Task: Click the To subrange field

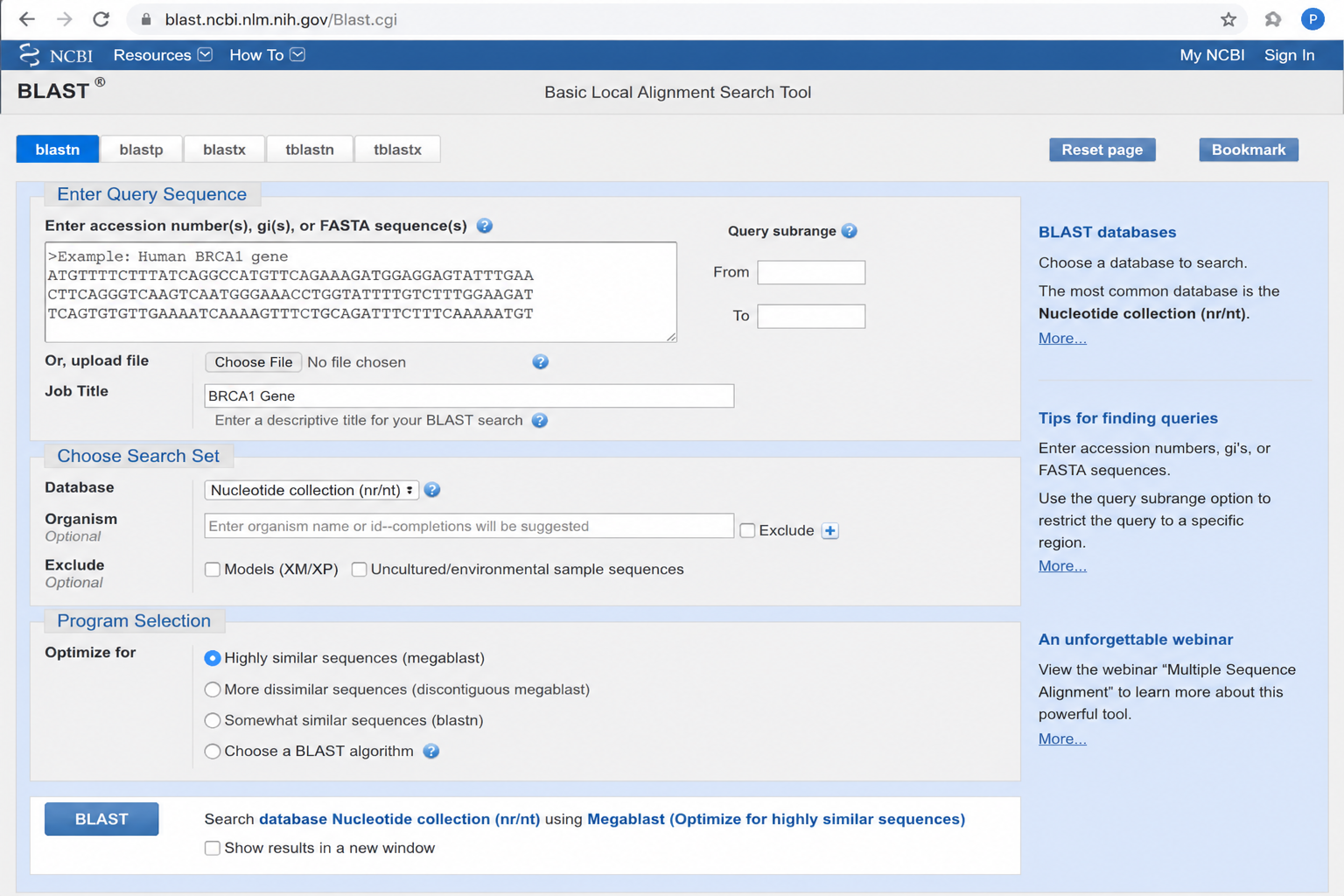Action: [811, 316]
